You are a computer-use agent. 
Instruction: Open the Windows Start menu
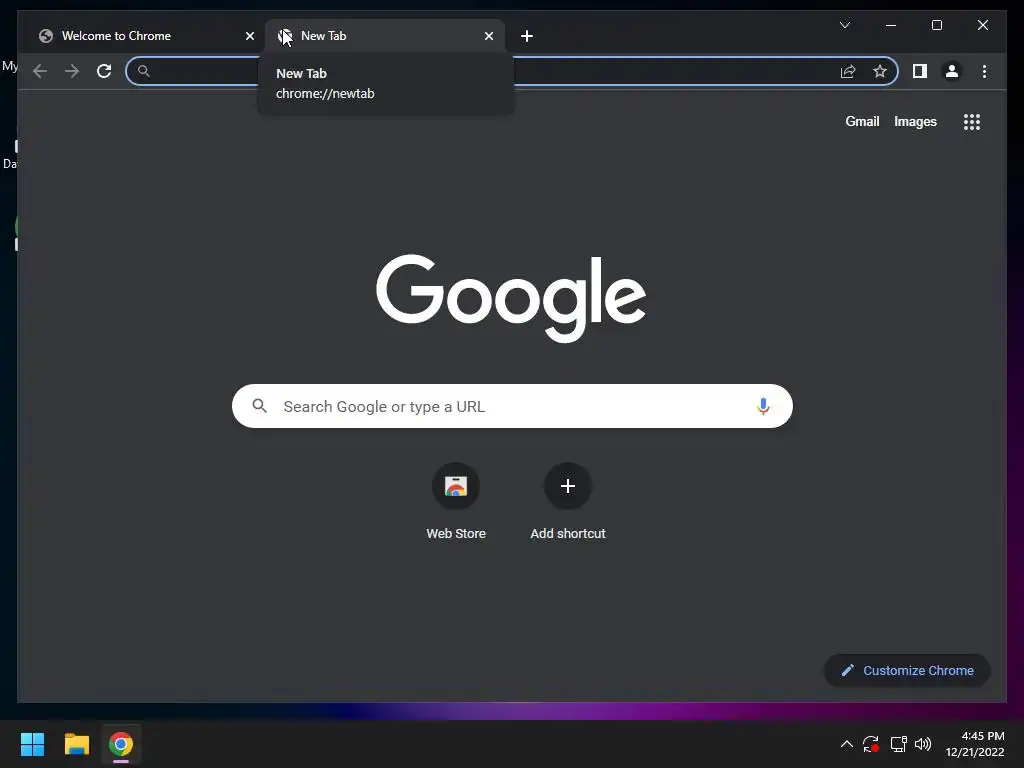click(32, 744)
